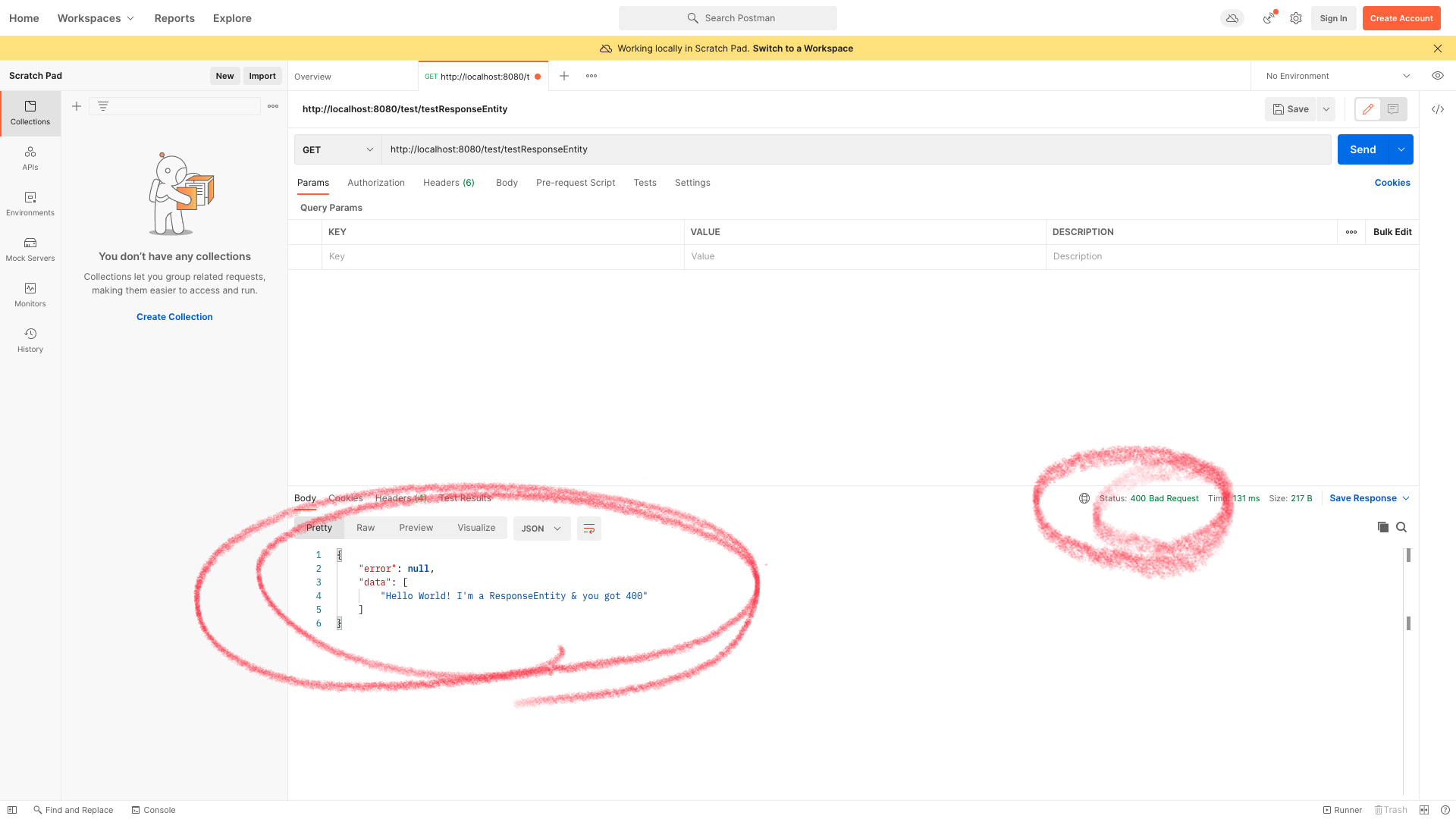Toggle the environment quick look eye icon
Screen dimensions: 1456x819
coord(1437,76)
